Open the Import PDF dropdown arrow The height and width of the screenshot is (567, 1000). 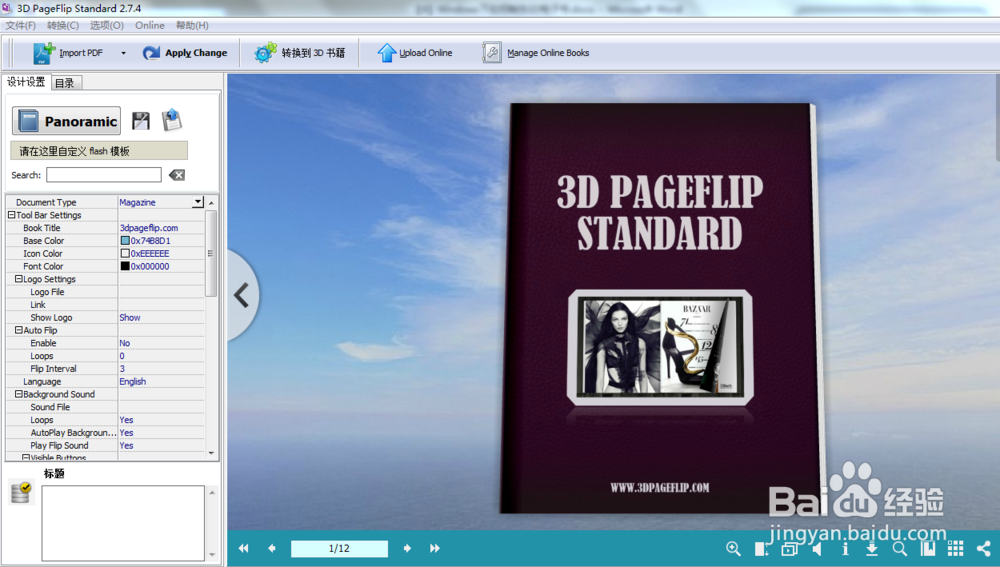pyautogui.click(x=123, y=53)
